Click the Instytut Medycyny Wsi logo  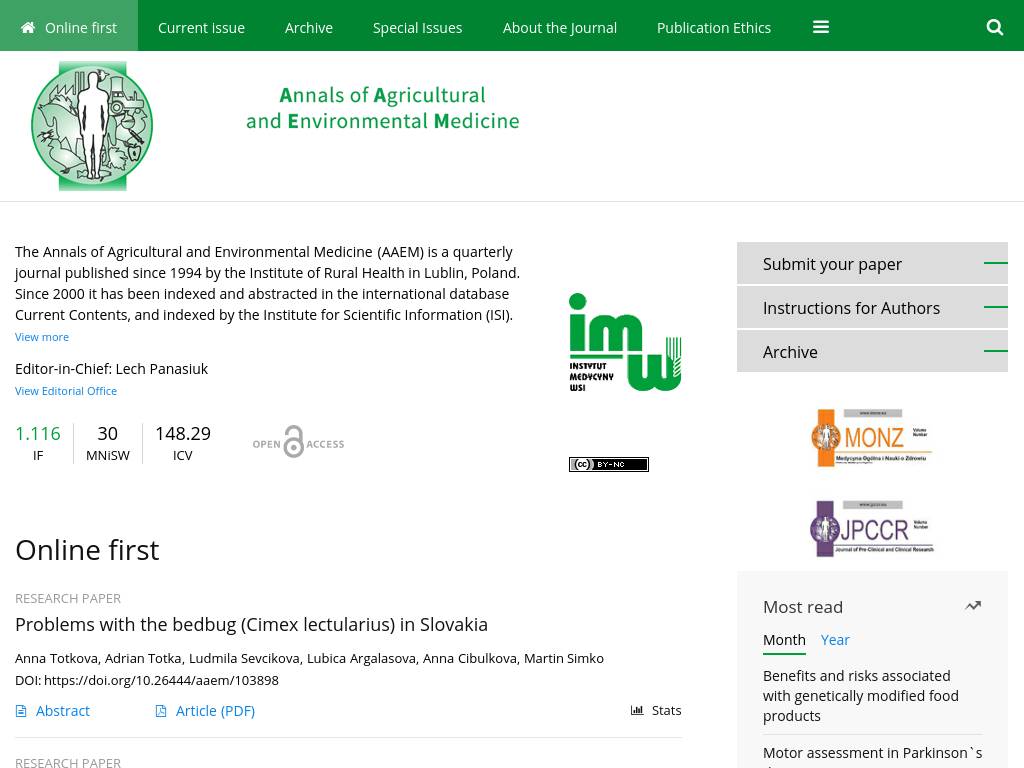coord(624,342)
